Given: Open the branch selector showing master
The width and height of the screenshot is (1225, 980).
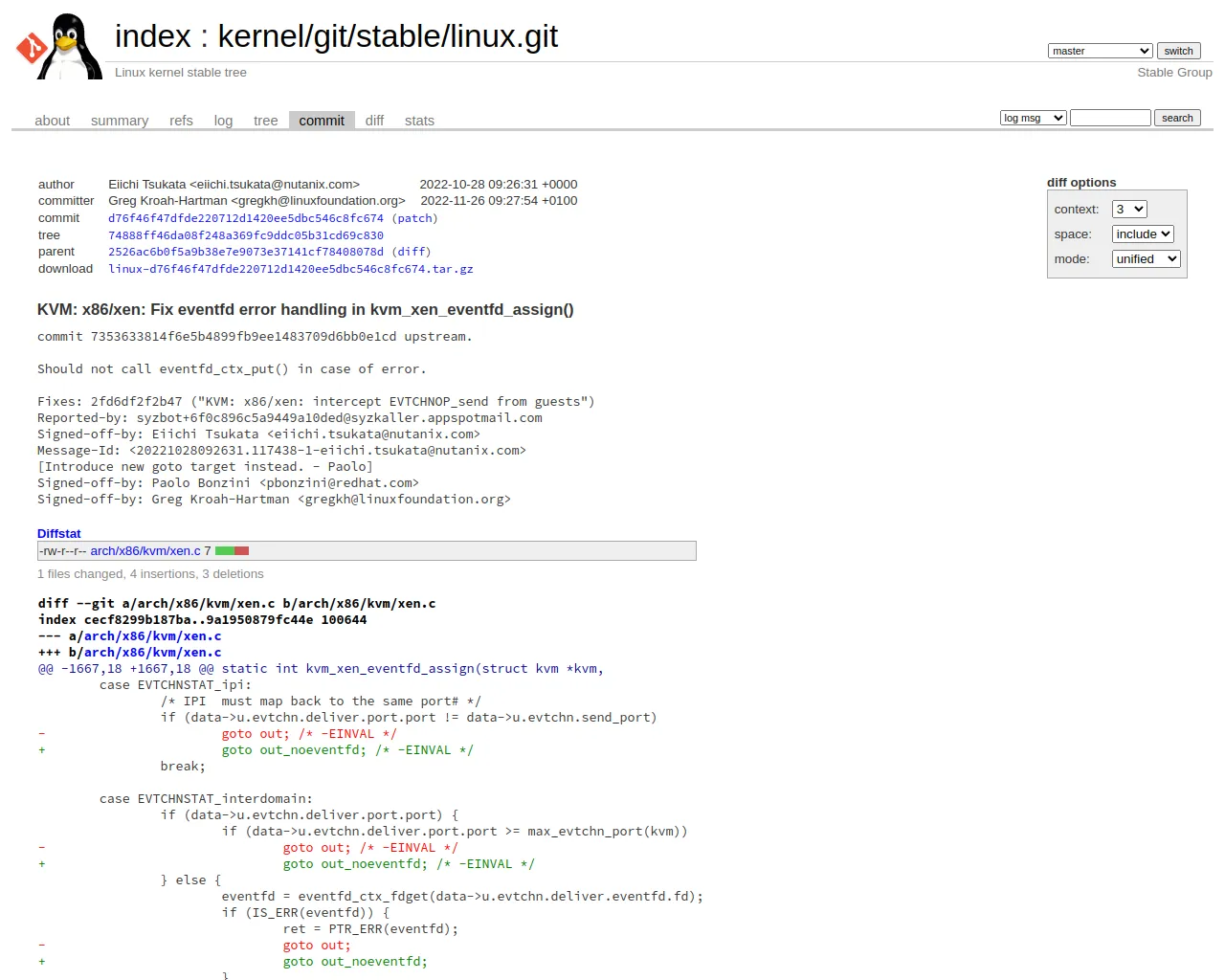Looking at the screenshot, I should pyautogui.click(x=1100, y=51).
